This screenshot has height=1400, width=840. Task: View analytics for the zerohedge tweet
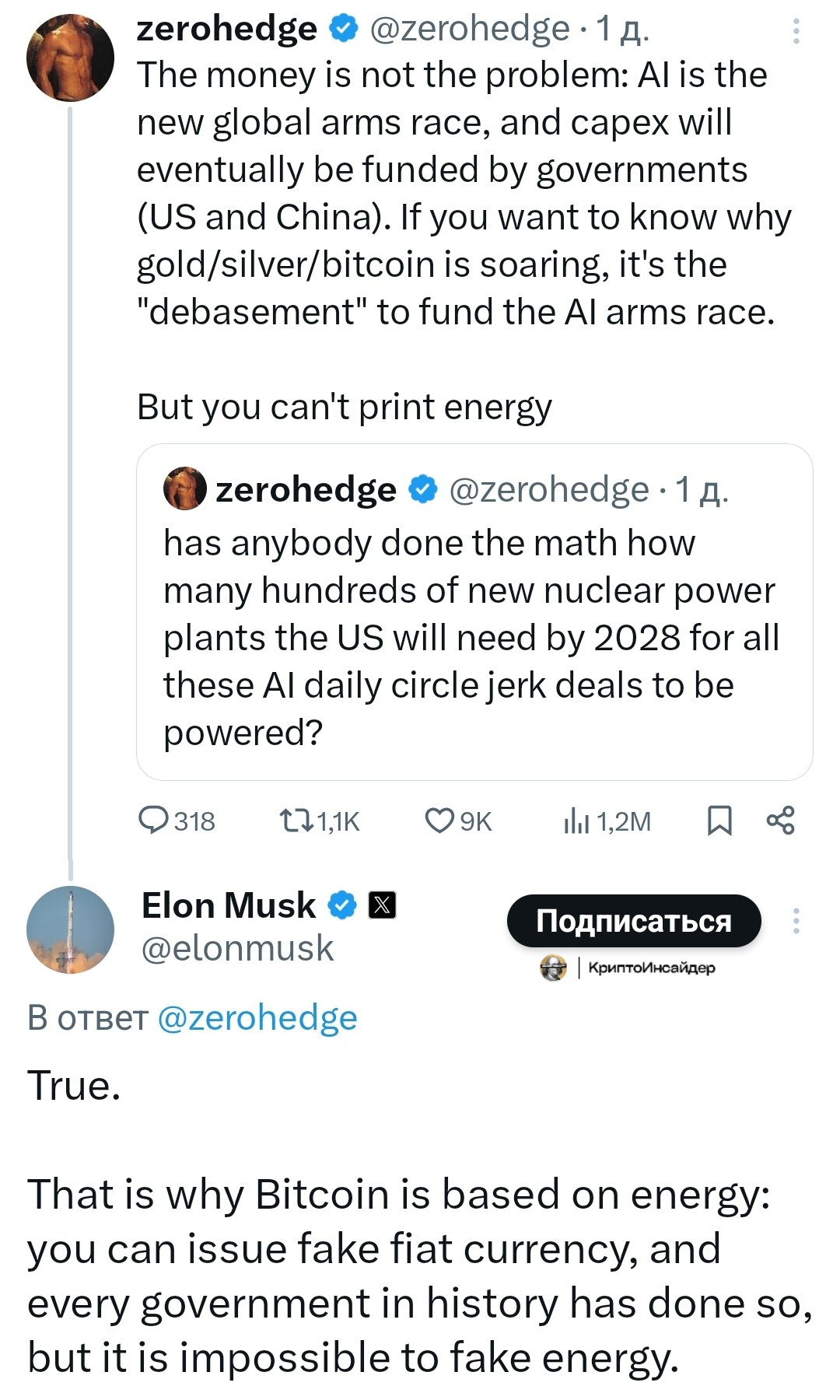click(x=576, y=821)
